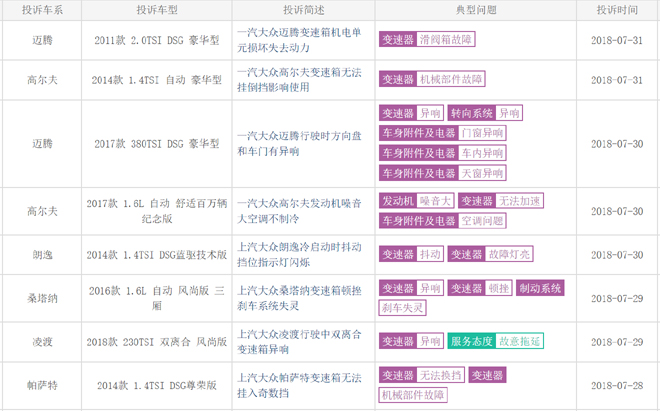Click model 2017款 380TSI DSG 豪华型
The image size is (660, 411).
(x=157, y=144)
